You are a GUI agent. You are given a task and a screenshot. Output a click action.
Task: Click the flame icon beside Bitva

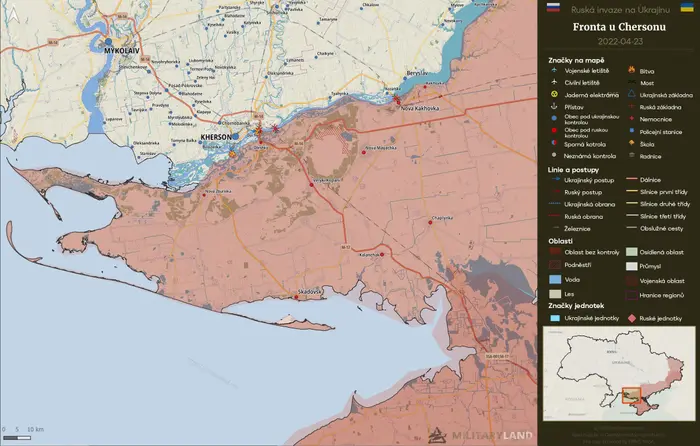(631, 70)
